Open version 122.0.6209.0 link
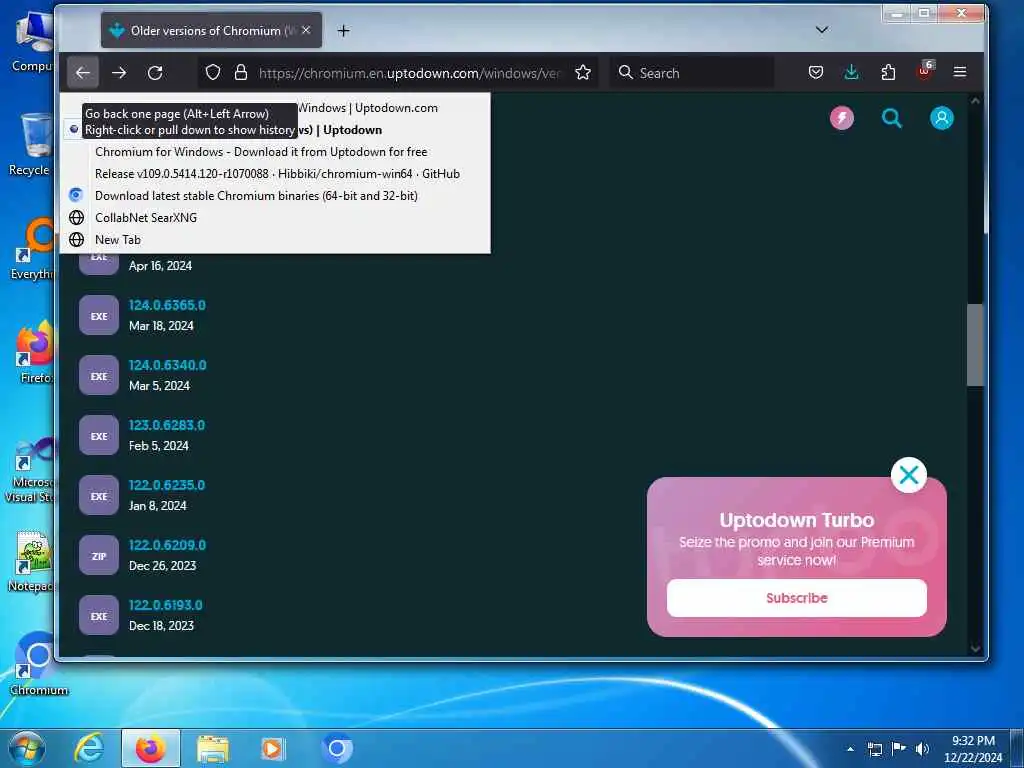 (x=167, y=545)
